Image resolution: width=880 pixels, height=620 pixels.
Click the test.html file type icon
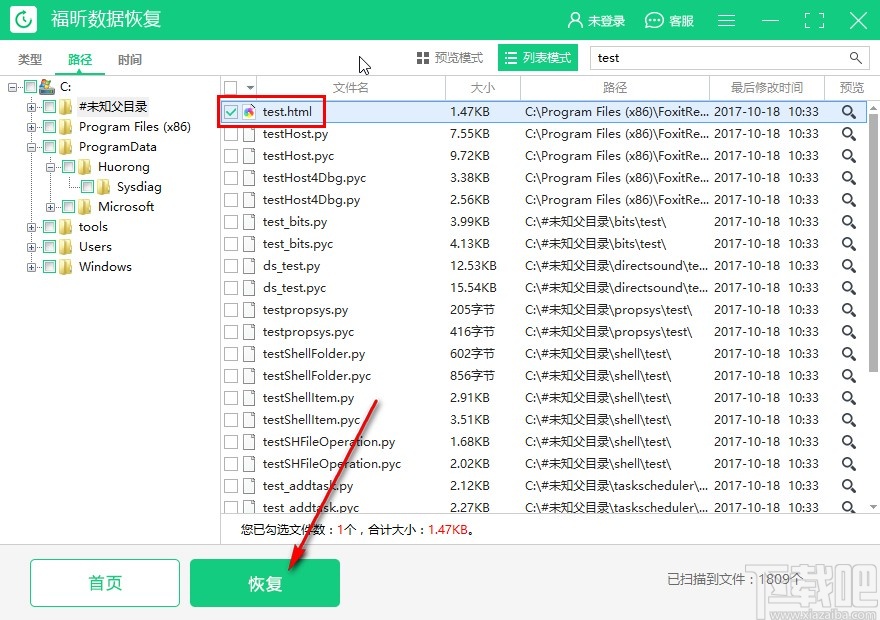tap(249, 112)
